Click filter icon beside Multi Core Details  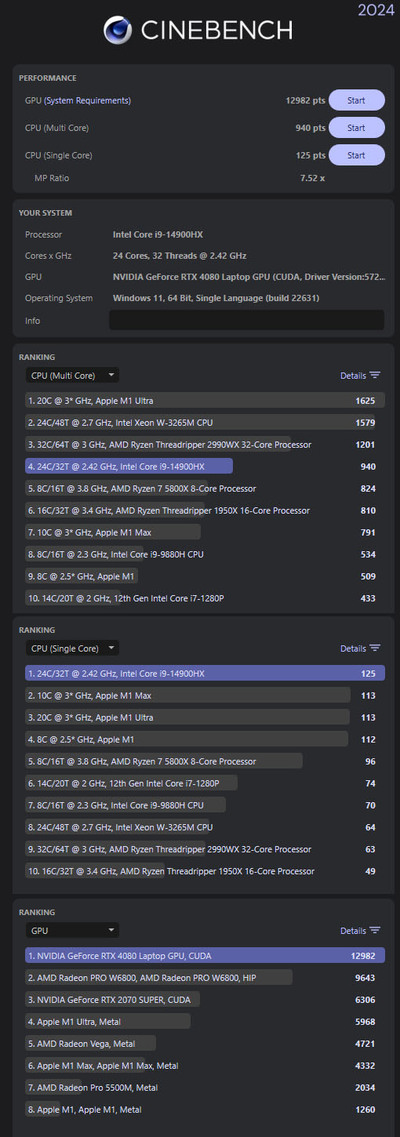tap(375, 376)
